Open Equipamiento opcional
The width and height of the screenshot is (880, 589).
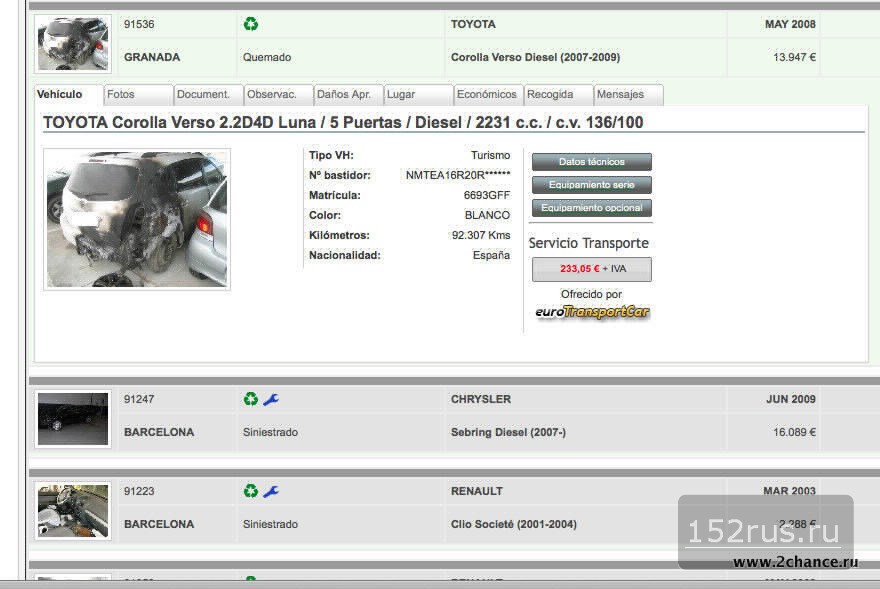point(592,208)
